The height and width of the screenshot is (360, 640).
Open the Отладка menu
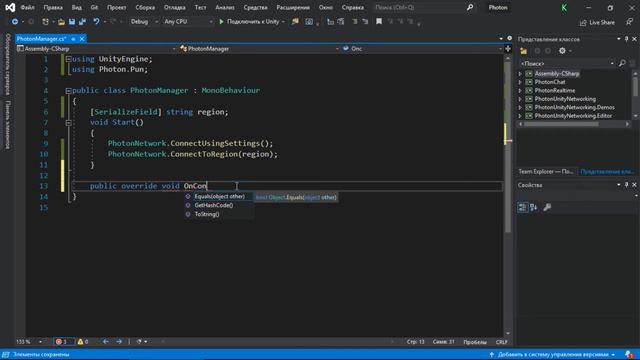pos(174,7)
